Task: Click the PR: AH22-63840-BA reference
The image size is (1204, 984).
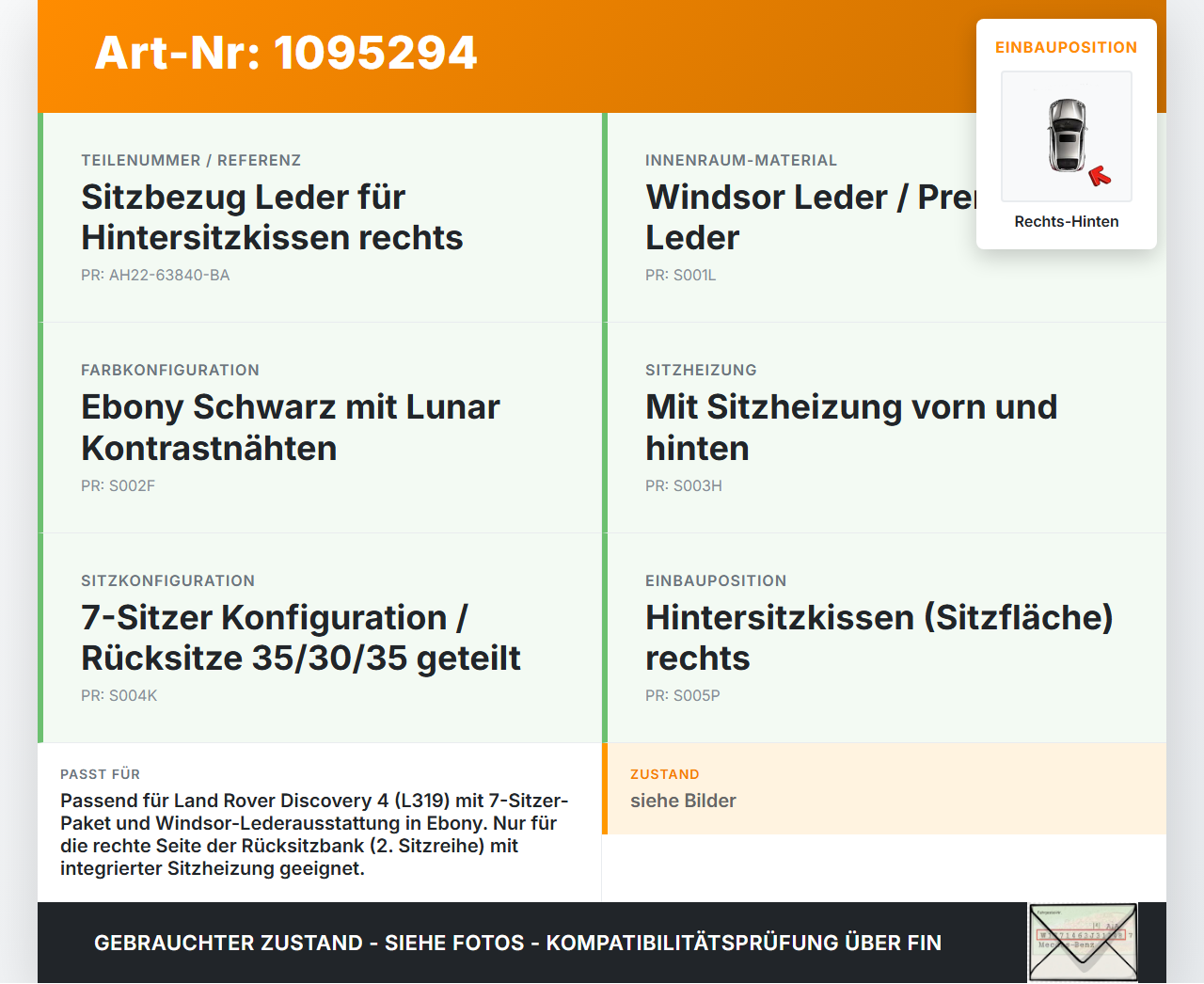Action: pyautogui.click(x=155, y=275)
